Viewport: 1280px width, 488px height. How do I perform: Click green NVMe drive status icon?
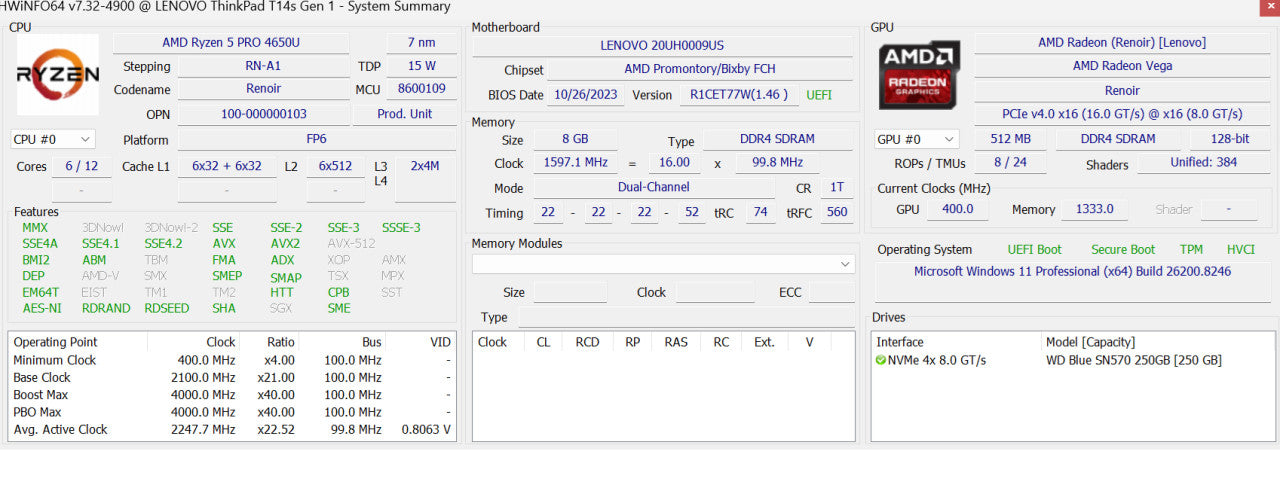coord(881,360)
